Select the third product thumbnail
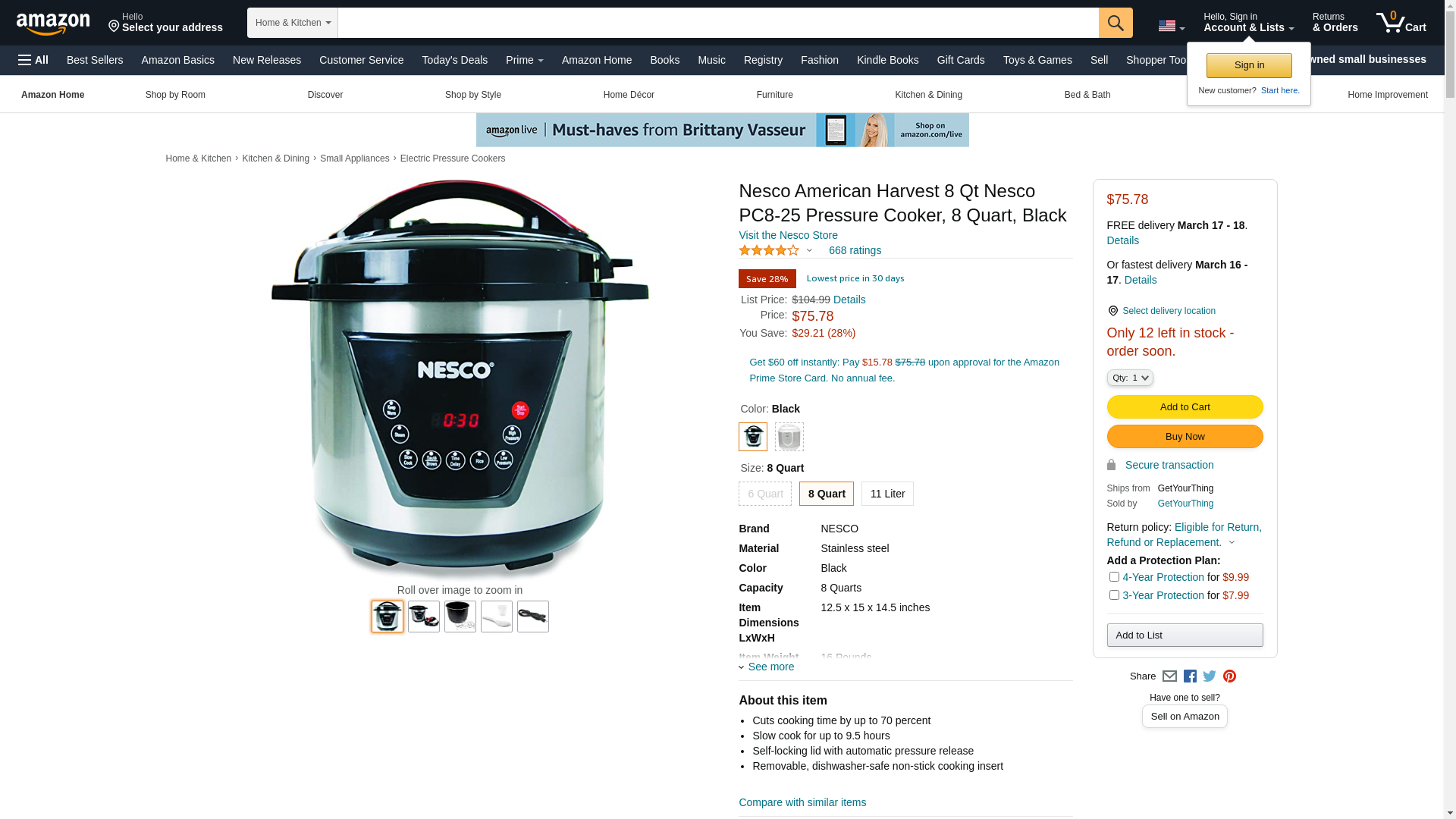1456x819 pixels. (460, 617)
